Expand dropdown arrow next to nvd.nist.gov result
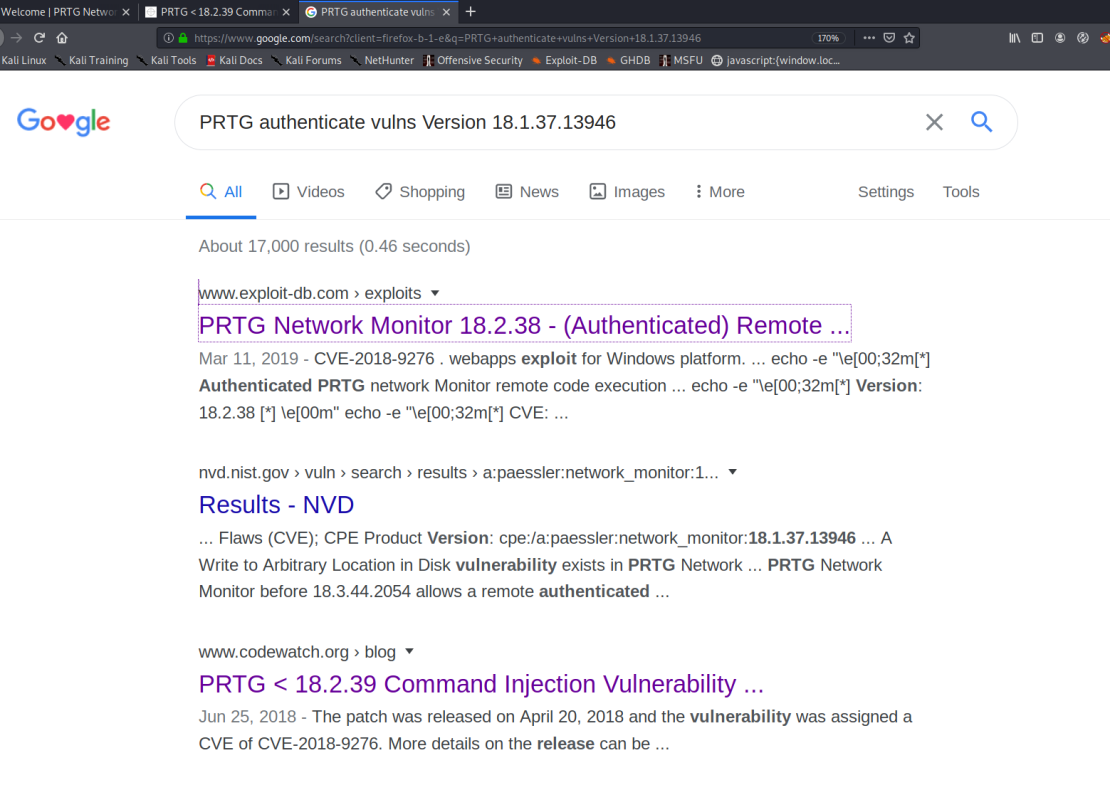Viewport: 1110px width, 790px height. click(733, 472)
